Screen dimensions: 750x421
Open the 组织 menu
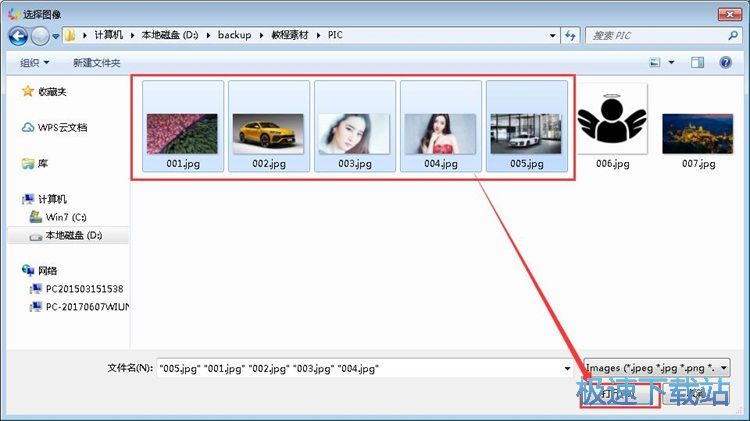(34, 63)
